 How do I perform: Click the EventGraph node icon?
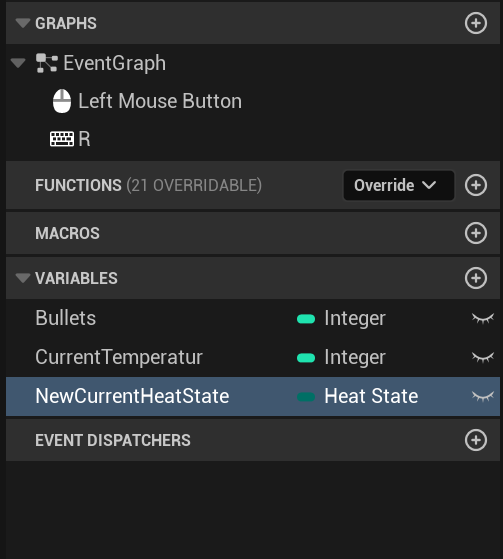pyautogui.click(x=47, y=63)
